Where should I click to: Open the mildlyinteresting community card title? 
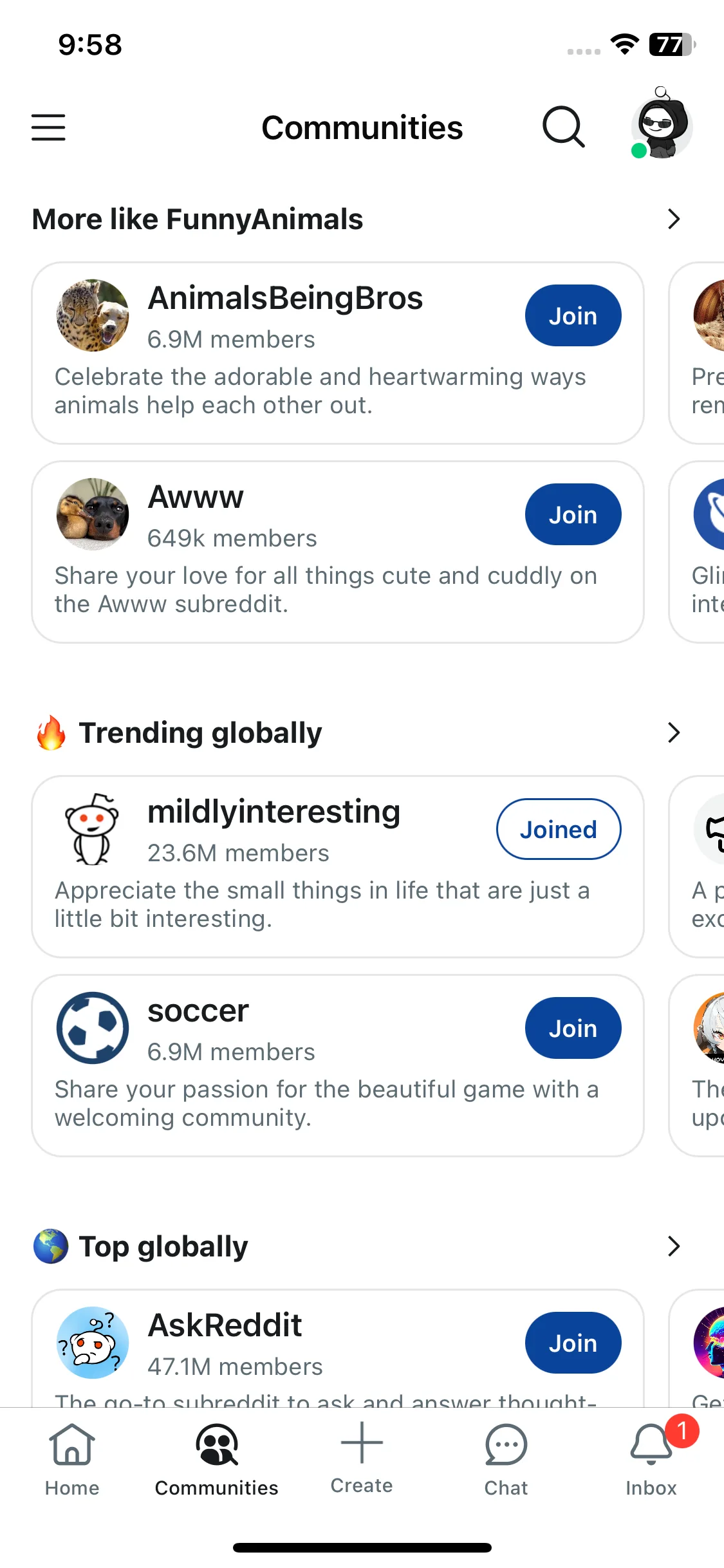pos(274,812)
